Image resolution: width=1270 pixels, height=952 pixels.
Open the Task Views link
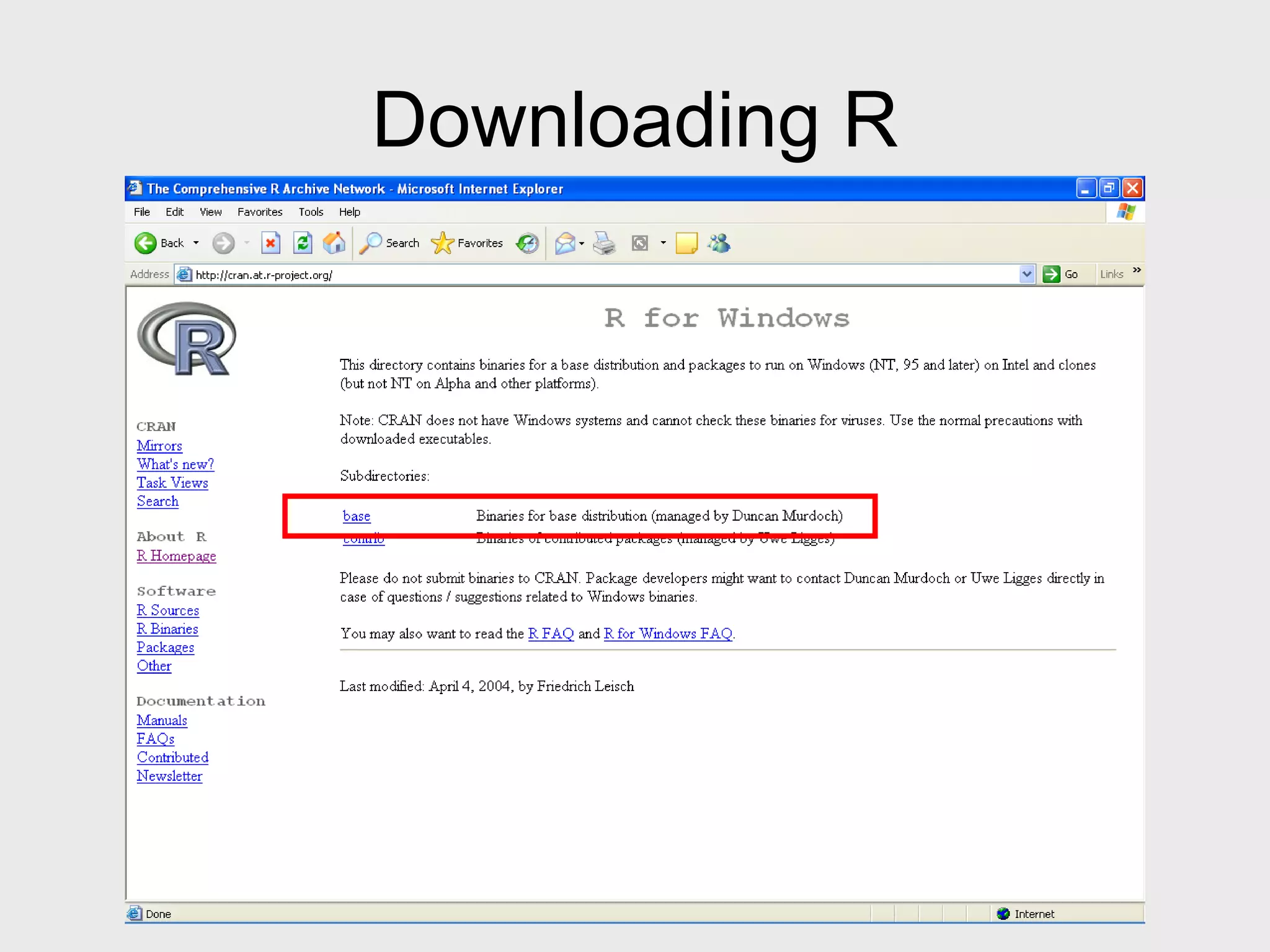point(172,483)
